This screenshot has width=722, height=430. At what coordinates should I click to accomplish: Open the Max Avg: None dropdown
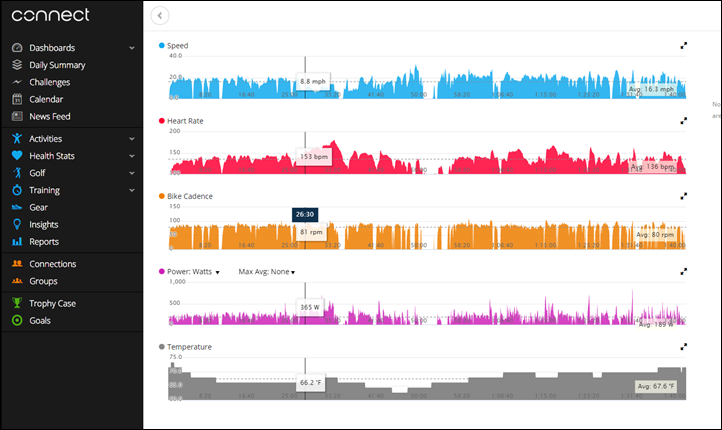click(267, 272)
